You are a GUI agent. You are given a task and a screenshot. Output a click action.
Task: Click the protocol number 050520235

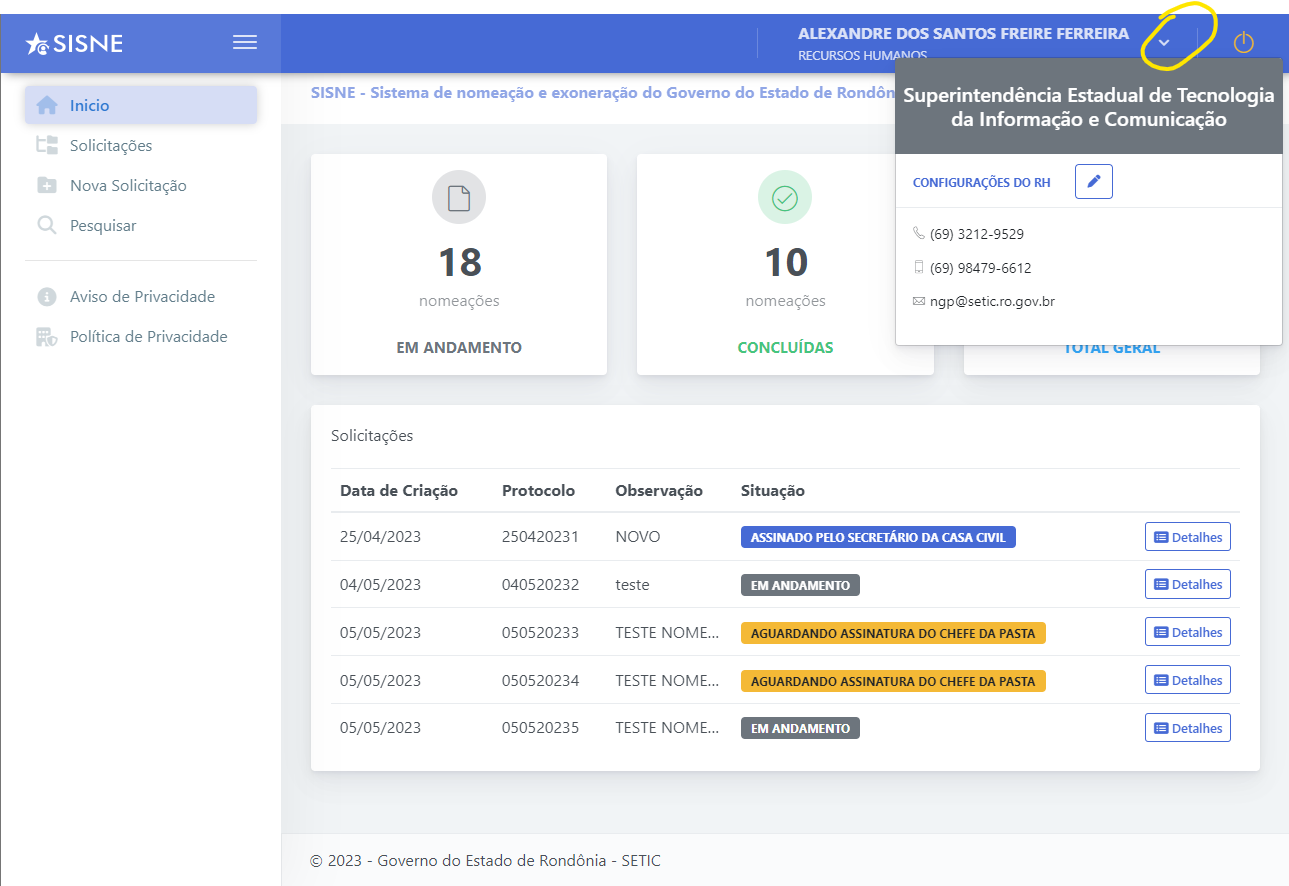click(x=540, y=728)
